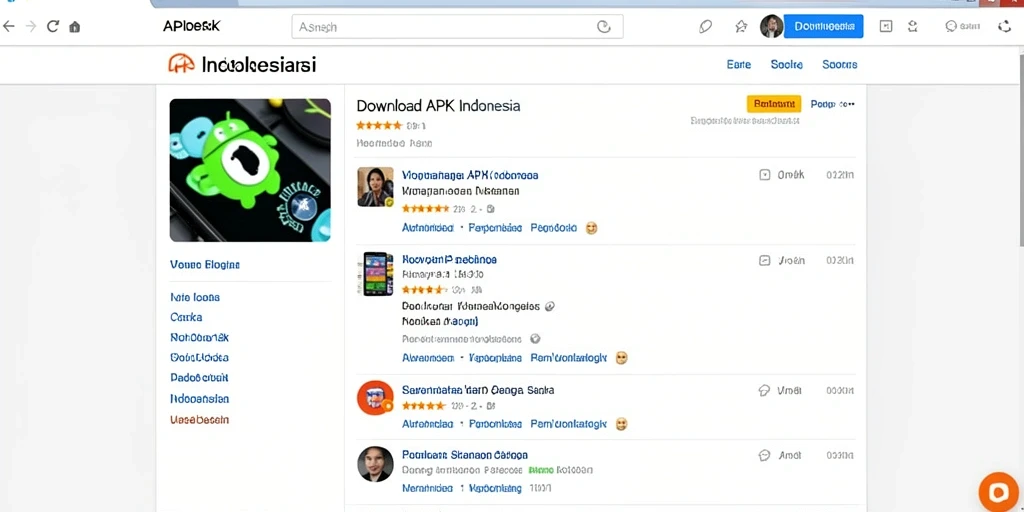Click the star rating under page title
The image size is (1024, 512).
tap(379, 125)
